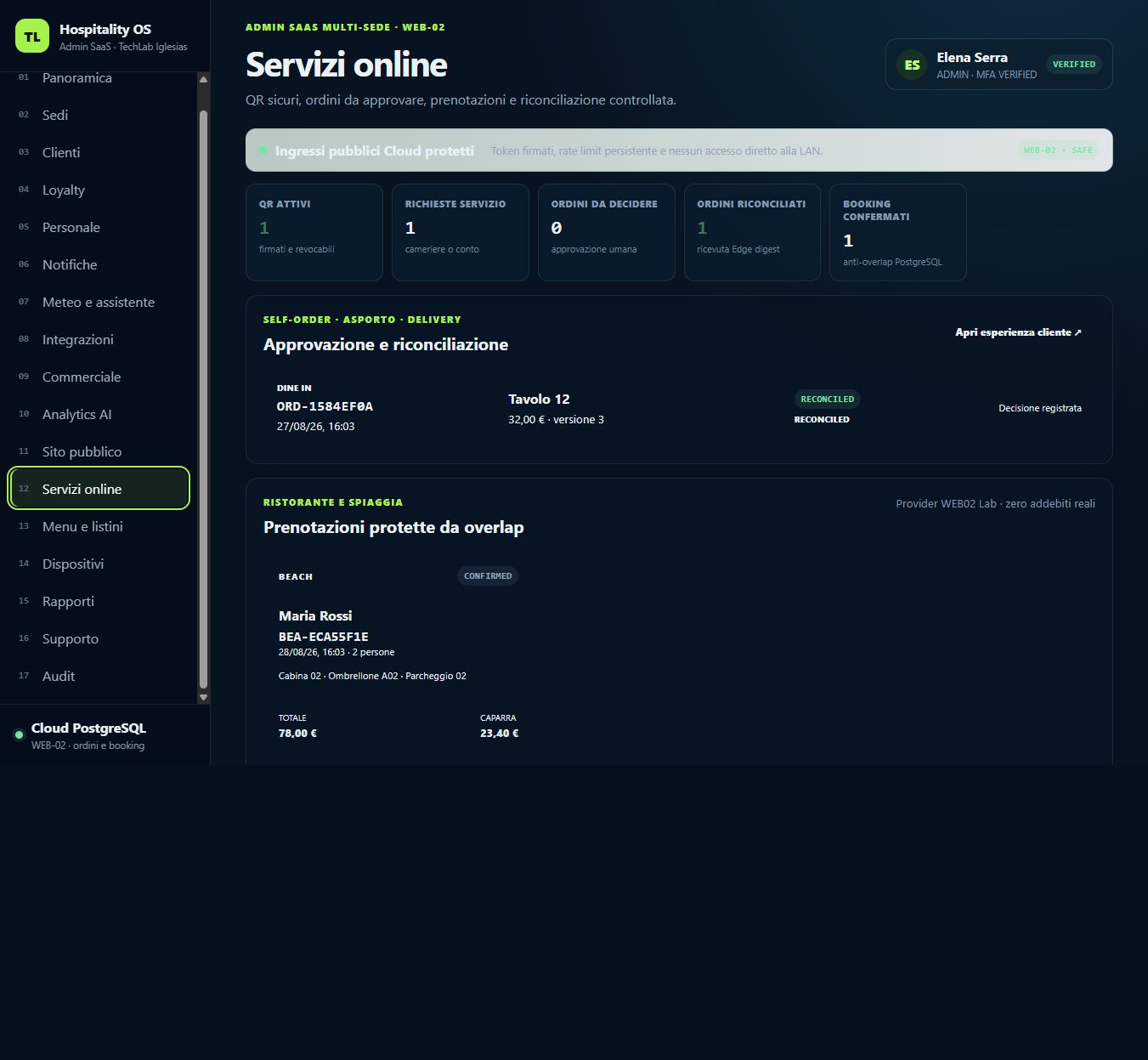Open Meteo e assistente
This screenshot has height=1060, width=1148.
(x=99, y=302)
